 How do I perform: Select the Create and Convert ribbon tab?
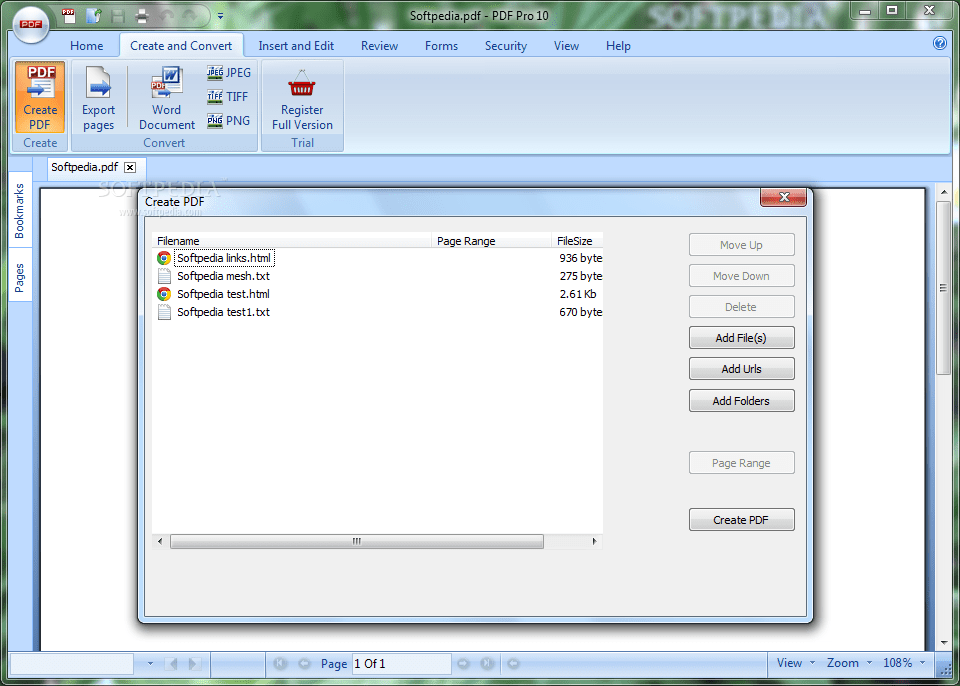click(x=181, y=46)
